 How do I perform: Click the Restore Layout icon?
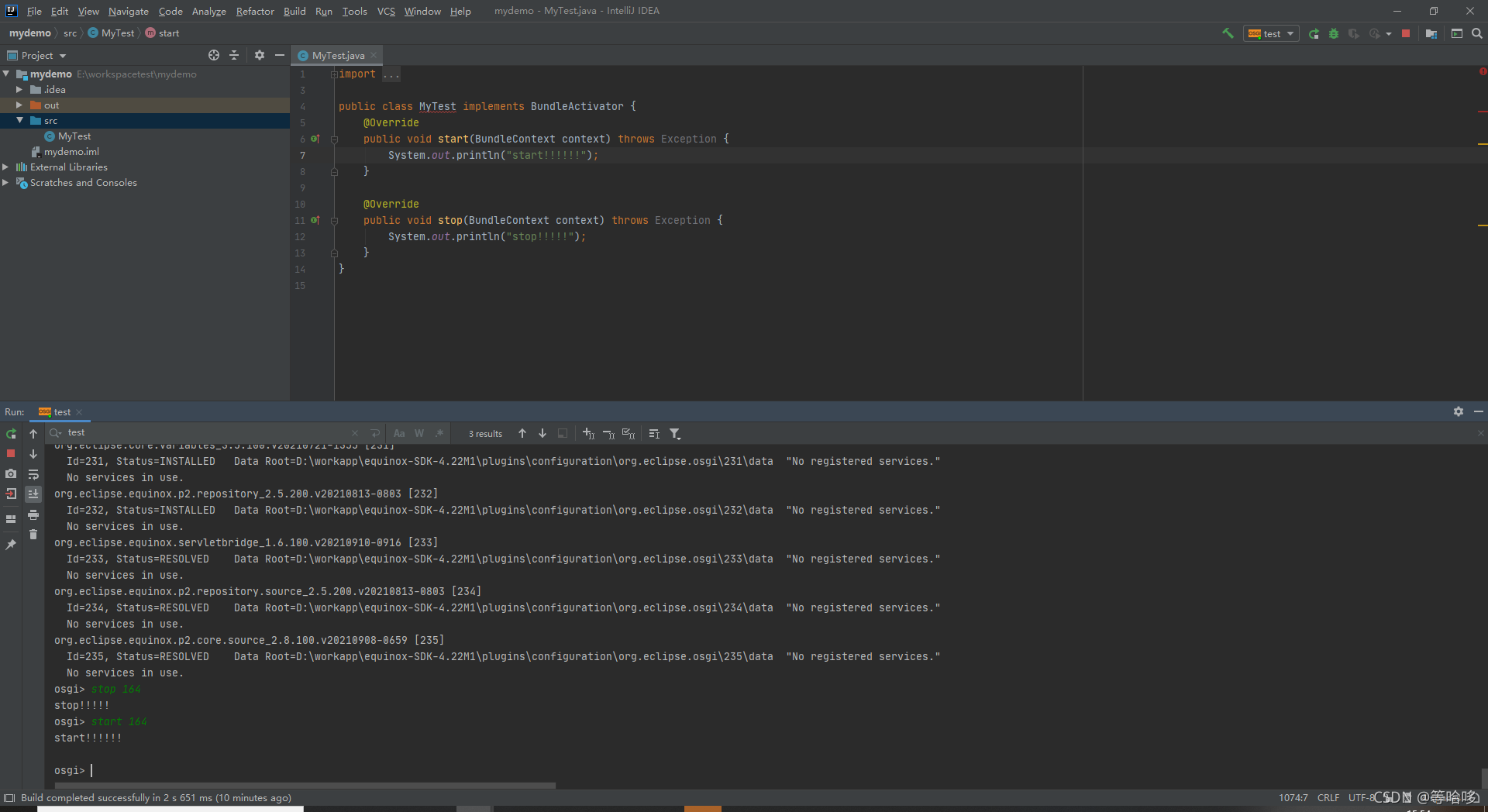coord(11,519)
